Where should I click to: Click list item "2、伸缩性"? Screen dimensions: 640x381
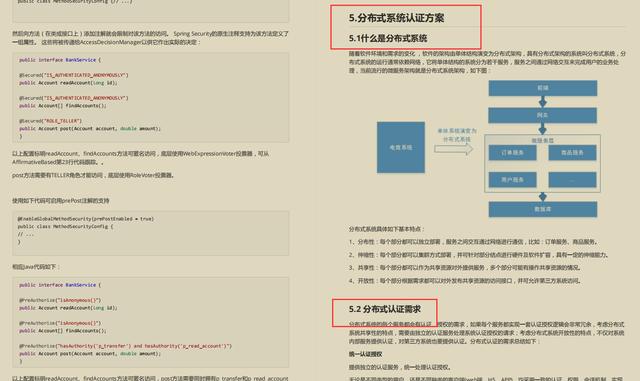click(478, 255)
